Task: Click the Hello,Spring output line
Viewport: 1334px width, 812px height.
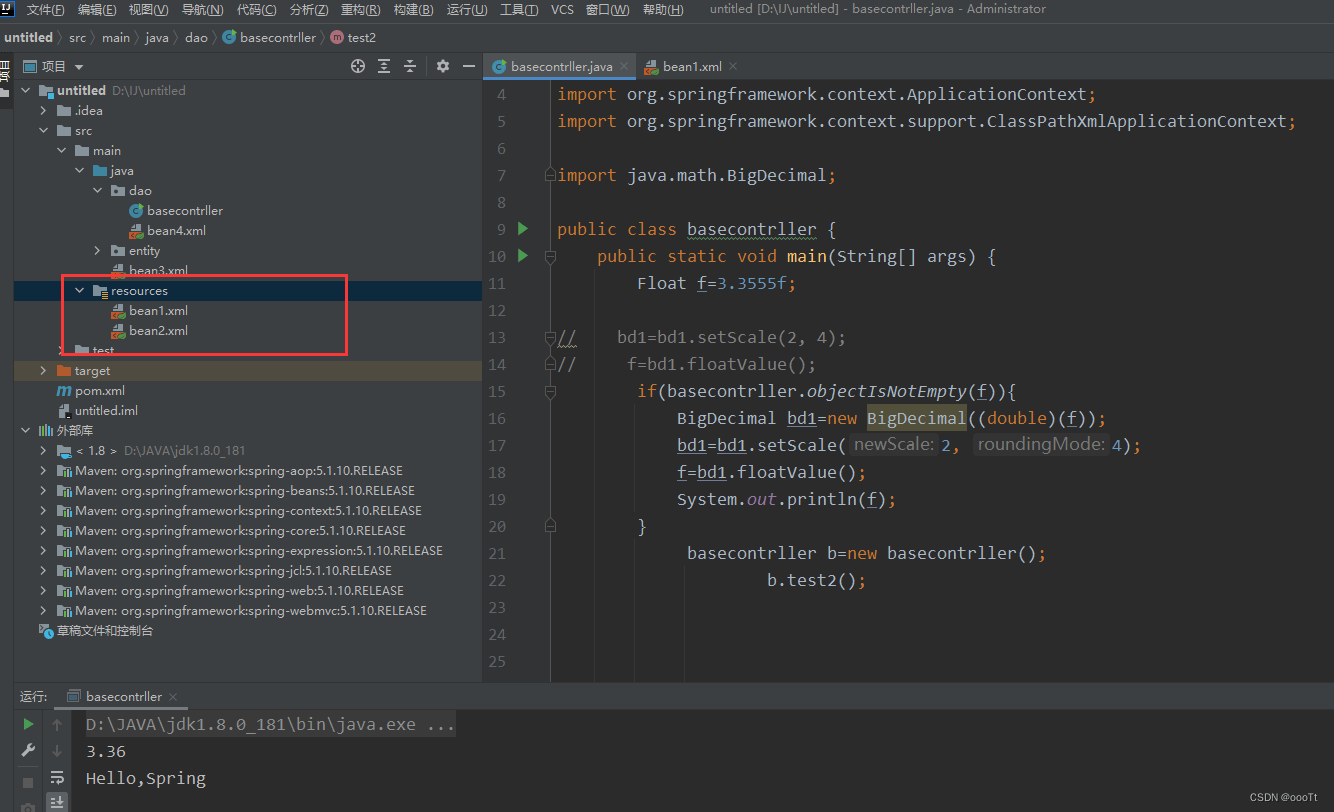Action: coord(146,778)
